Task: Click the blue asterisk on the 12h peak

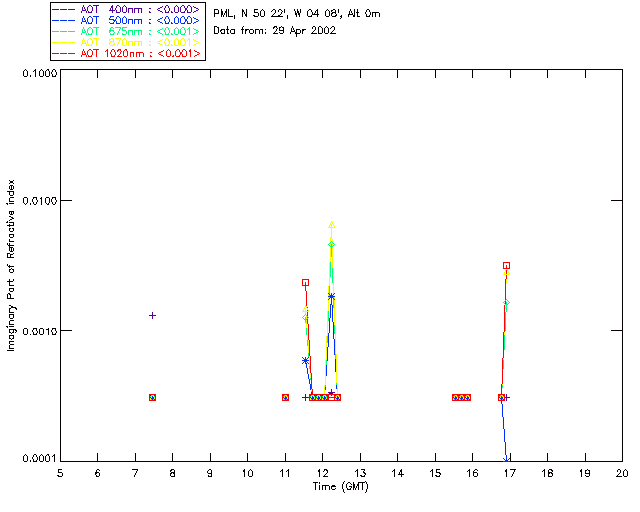Action: (332, 296)
